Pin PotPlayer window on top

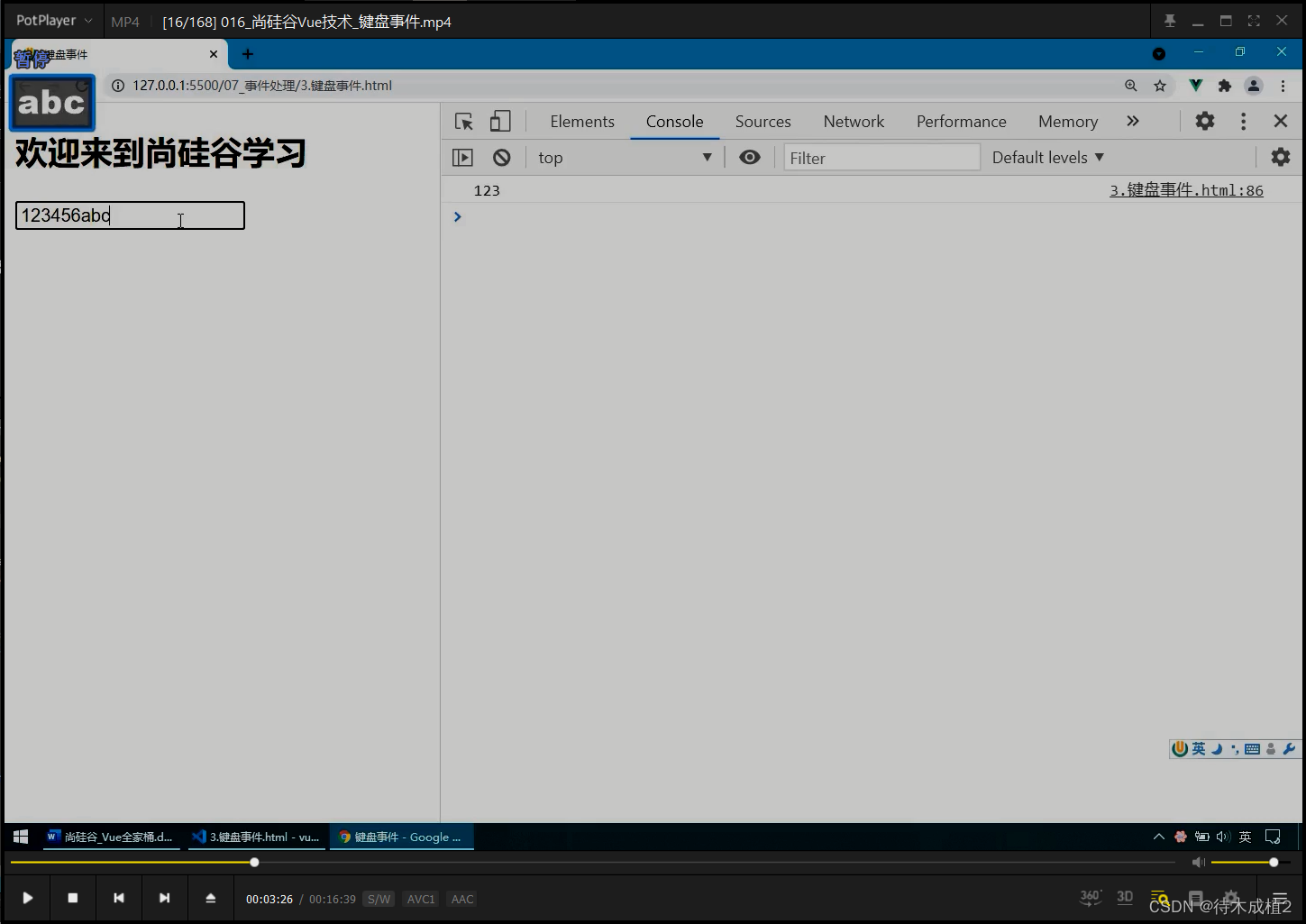pyautogui.click(x=1170, y=21)
